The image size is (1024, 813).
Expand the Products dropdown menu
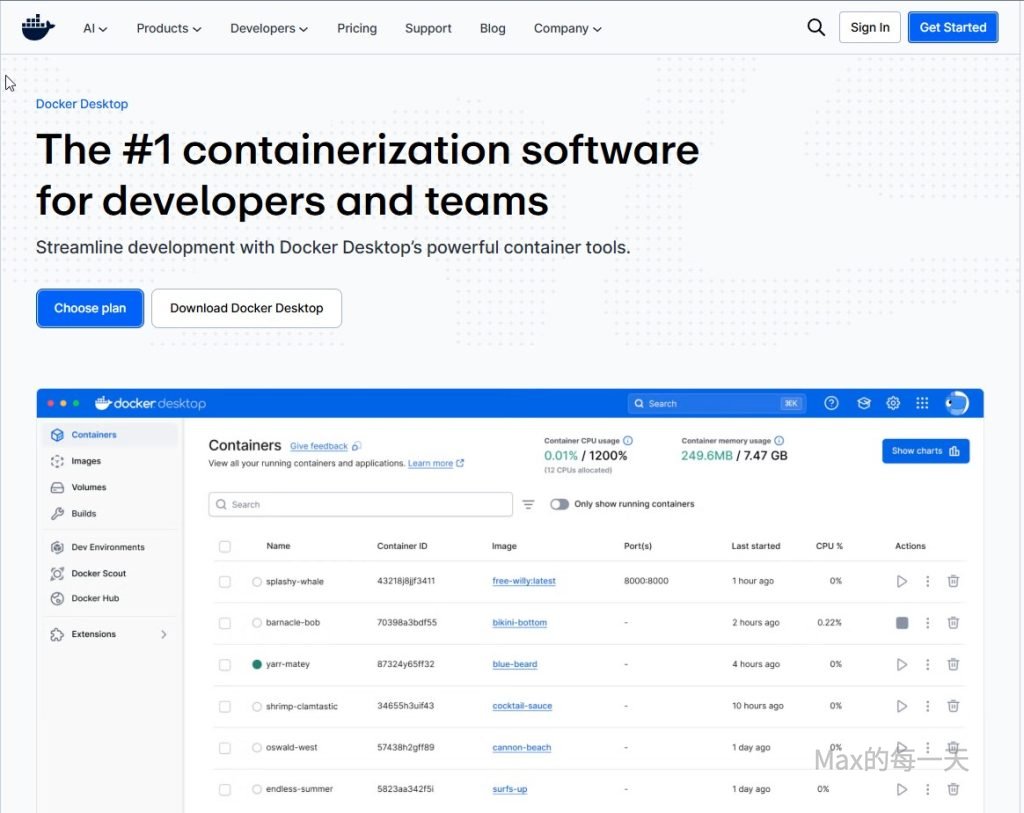point(168,28)
